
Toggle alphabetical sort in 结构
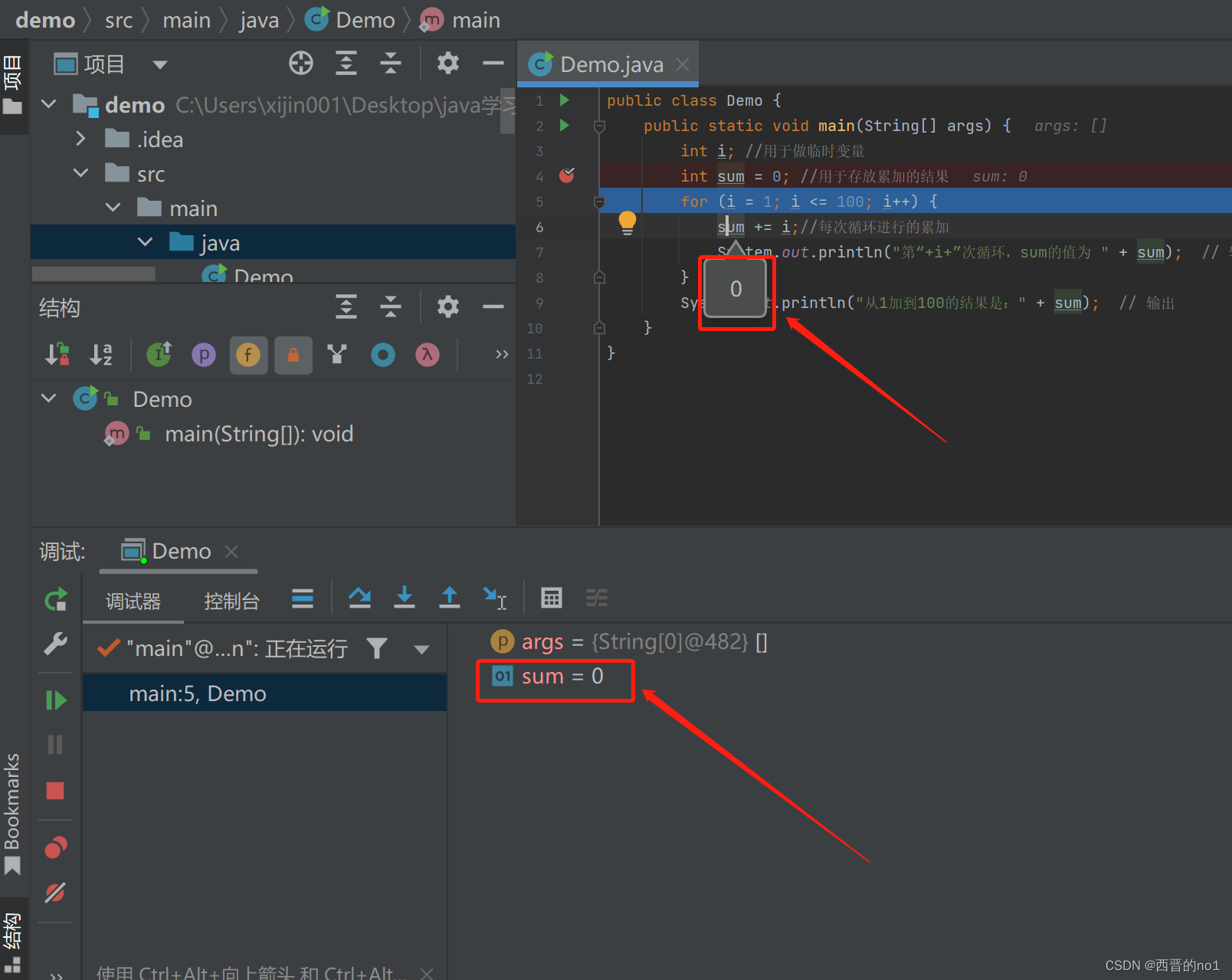pyautogui.click(x=101, y=355)
